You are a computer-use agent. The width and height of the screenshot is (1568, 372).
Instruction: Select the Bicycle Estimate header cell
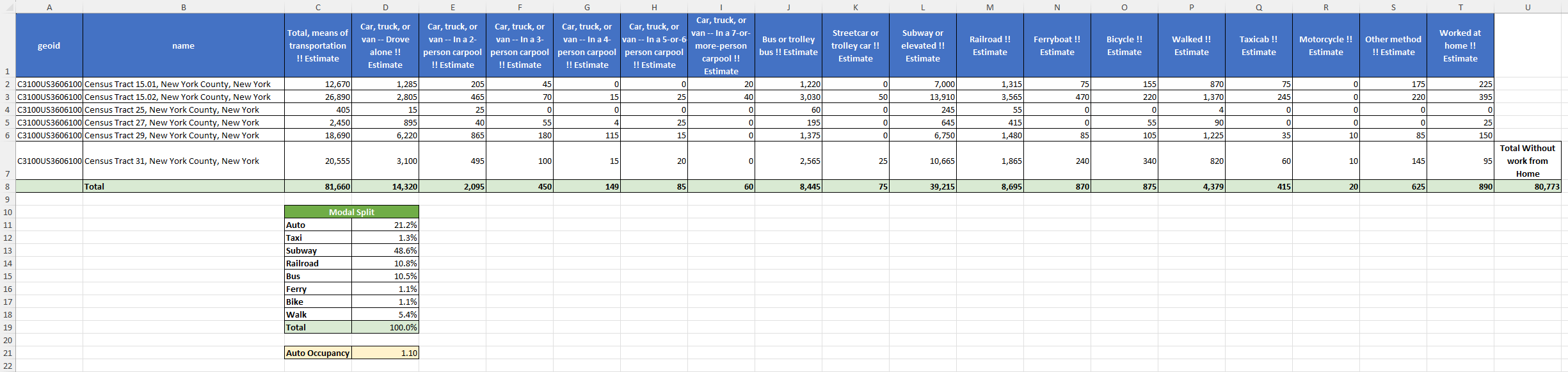pyautogui.click(x=1124, y=45)
